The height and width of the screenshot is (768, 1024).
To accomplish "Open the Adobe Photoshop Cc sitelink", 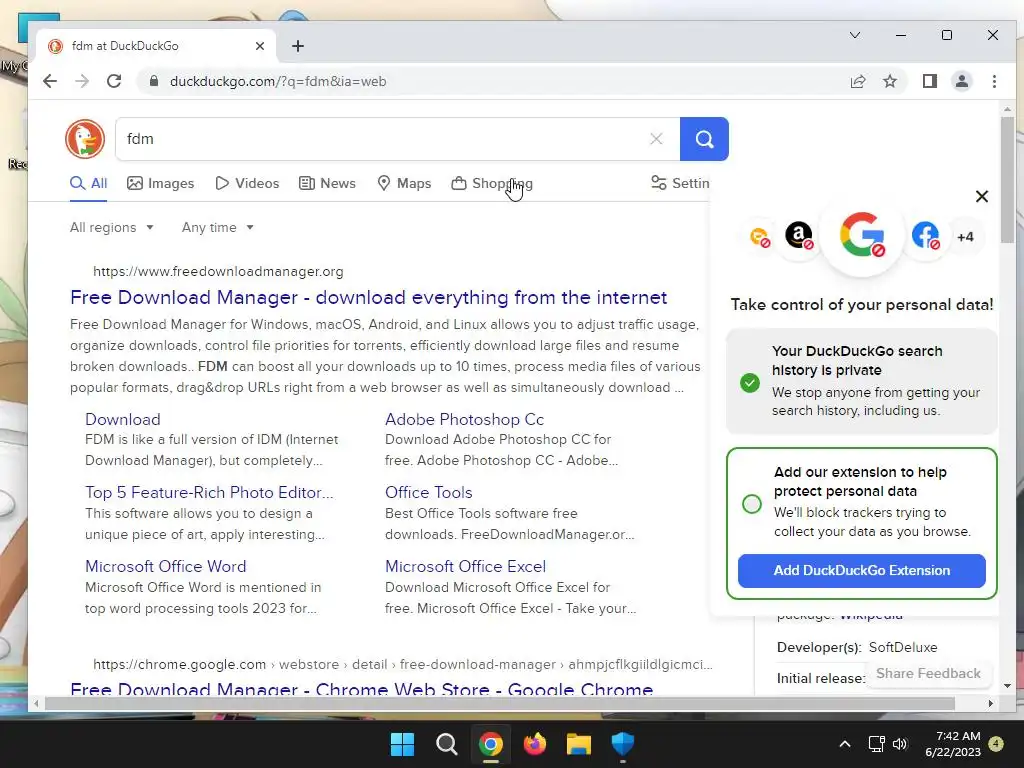I will tap(464, 419).
